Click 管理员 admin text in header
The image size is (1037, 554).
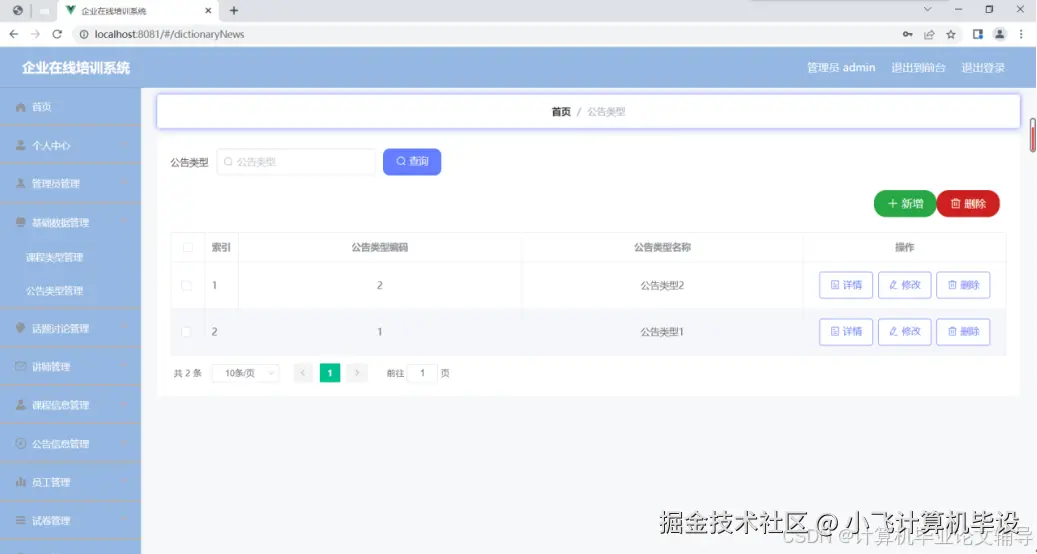[841, 67]
